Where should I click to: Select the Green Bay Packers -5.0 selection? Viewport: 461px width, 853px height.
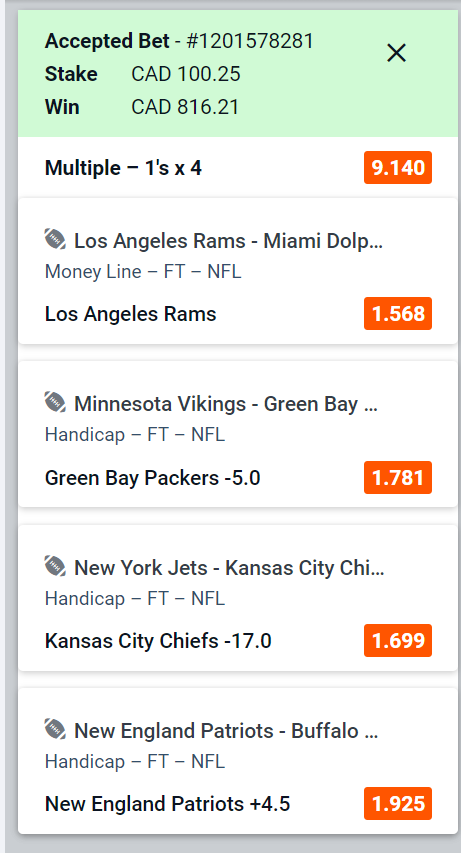coord(152,478)
